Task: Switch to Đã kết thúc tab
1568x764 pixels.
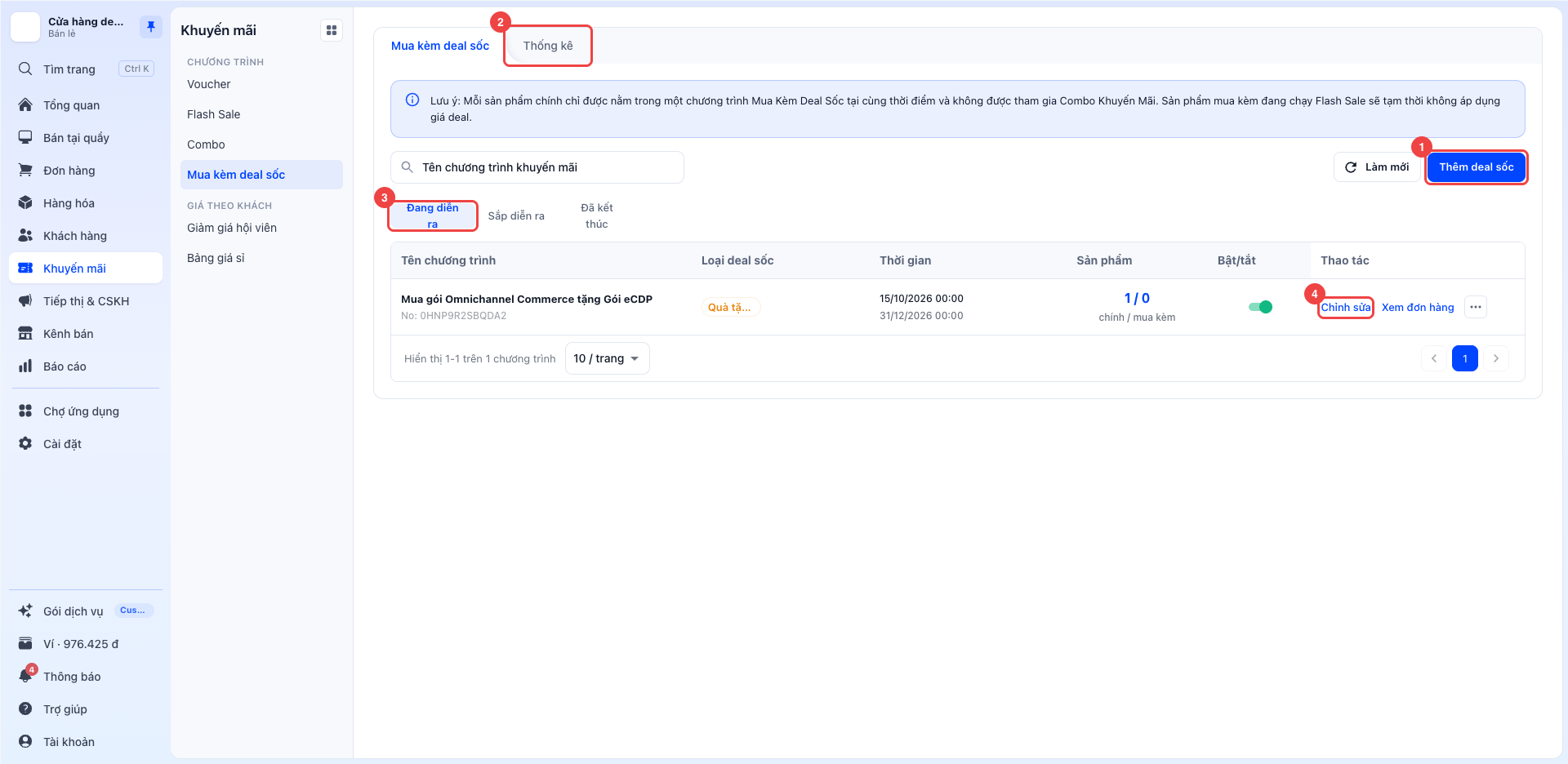Action: click(597, 215)
